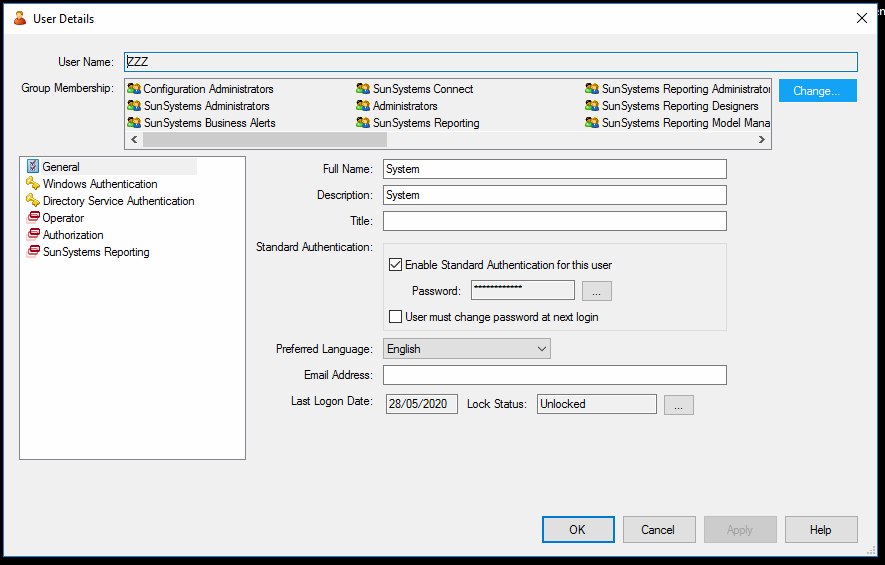Click the Last Logon Date field

coord(422,404)
